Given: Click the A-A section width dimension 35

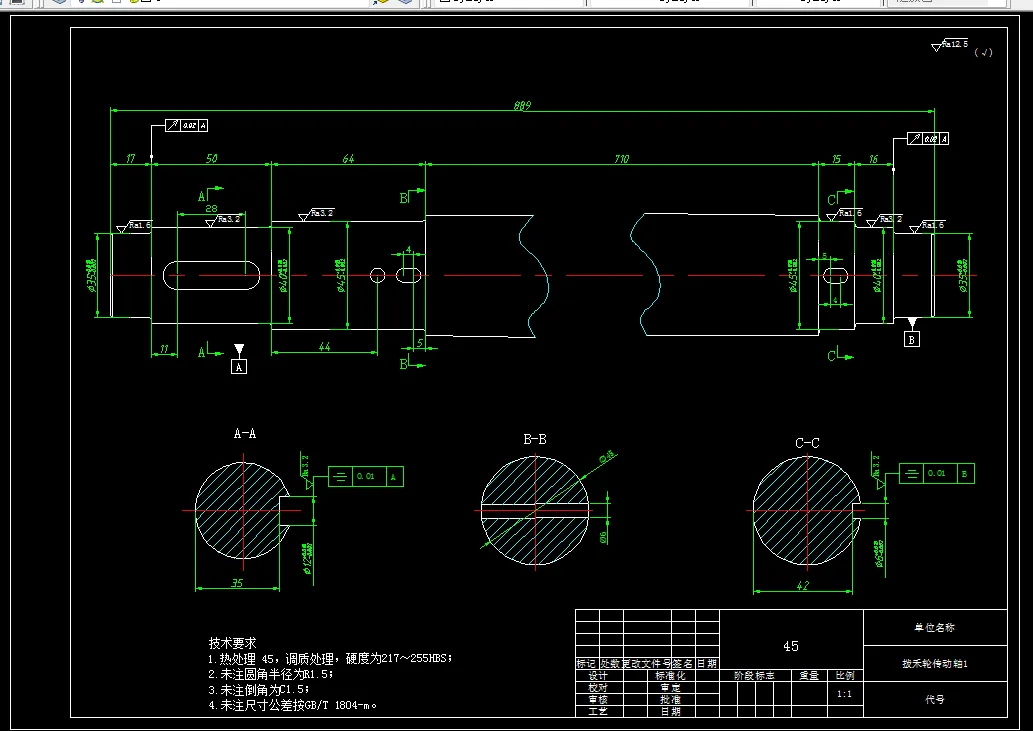Looking at the screenshot, I should click(237, 583).
